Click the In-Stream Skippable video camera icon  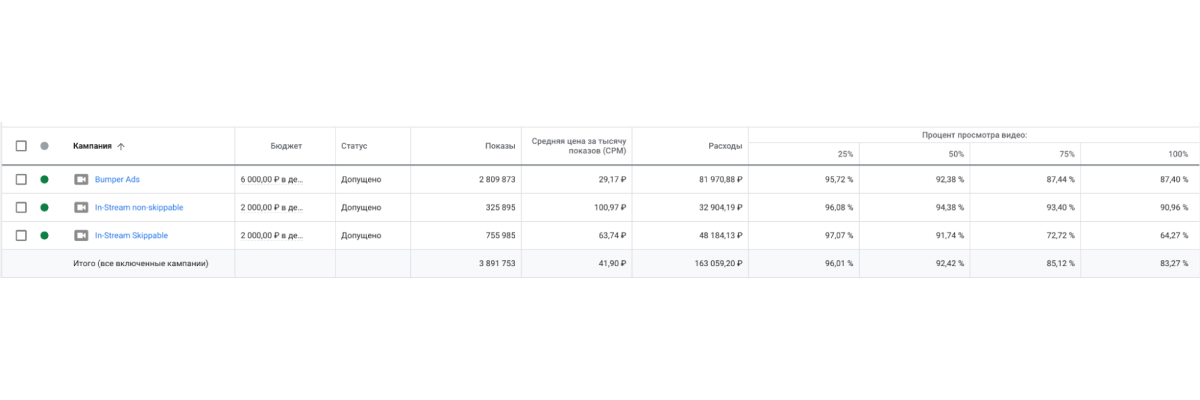coord(81,236)
